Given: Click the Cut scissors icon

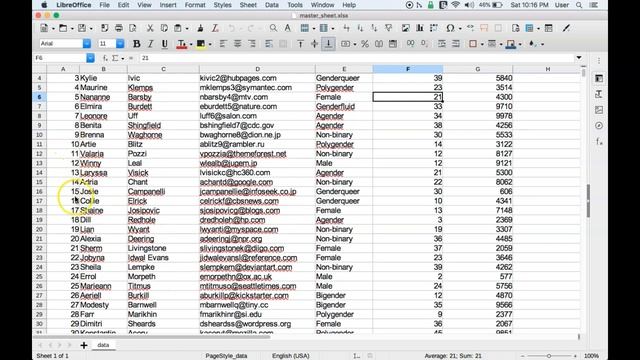Looking at the screenshot, I should pyautogui.click(x=150, y=28).
